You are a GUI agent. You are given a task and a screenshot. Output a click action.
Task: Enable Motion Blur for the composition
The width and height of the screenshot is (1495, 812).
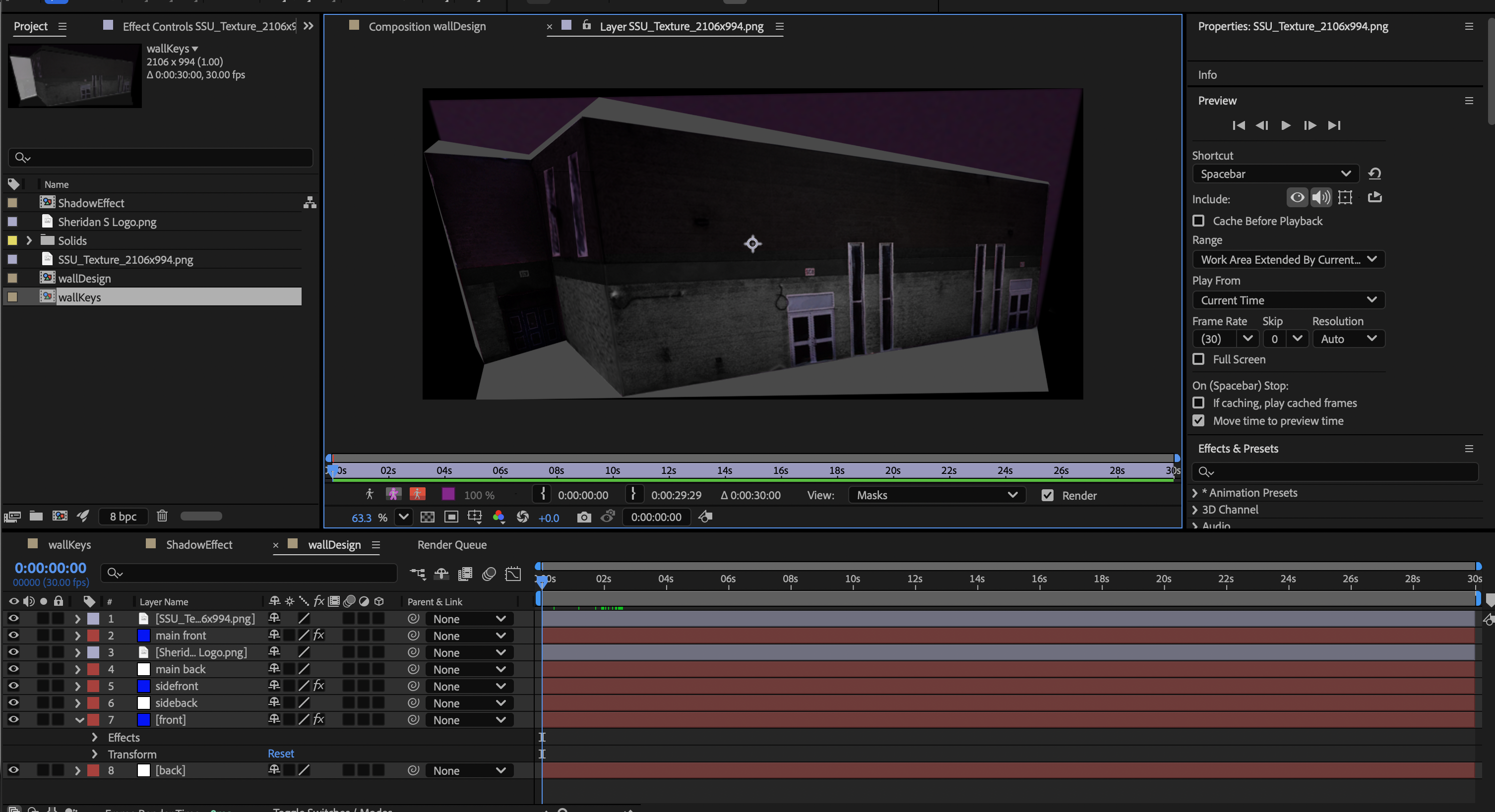(x=489, y=573)
